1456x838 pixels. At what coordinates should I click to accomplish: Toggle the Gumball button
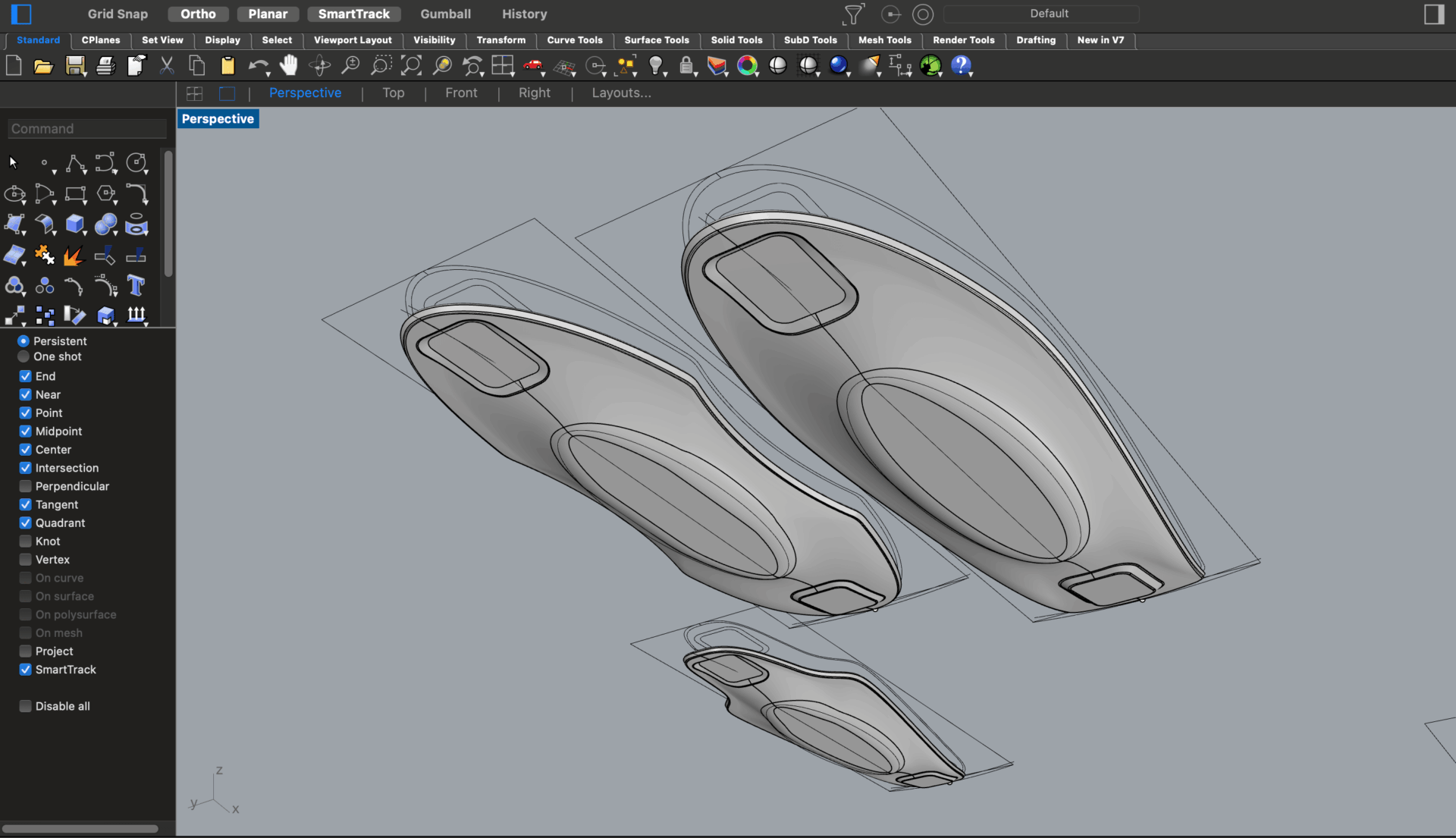click(x=445, y=14)
